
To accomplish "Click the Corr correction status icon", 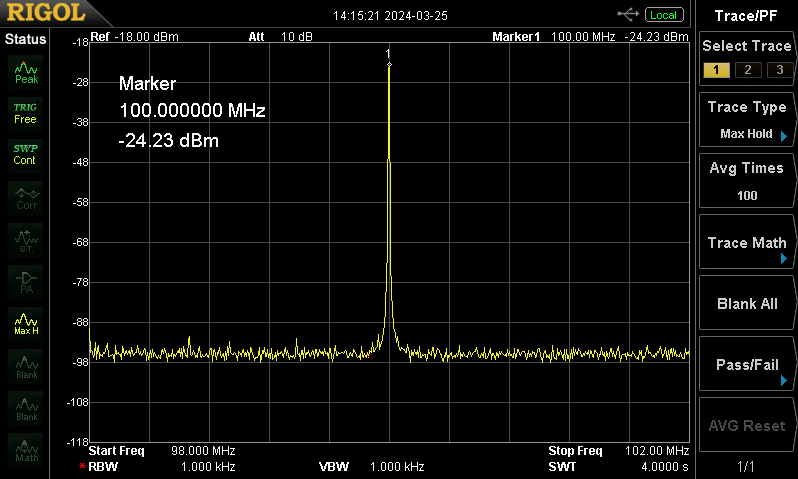I will tap(26, 198).
